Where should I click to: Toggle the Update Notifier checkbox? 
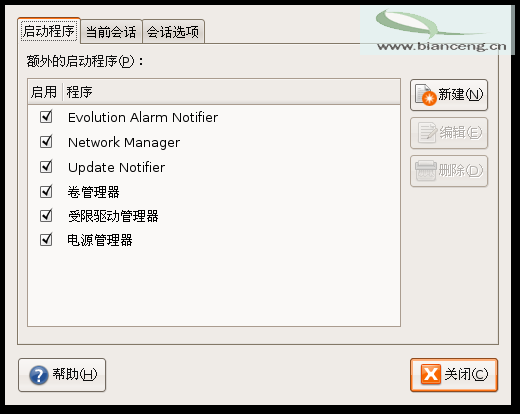click(46, 167)
